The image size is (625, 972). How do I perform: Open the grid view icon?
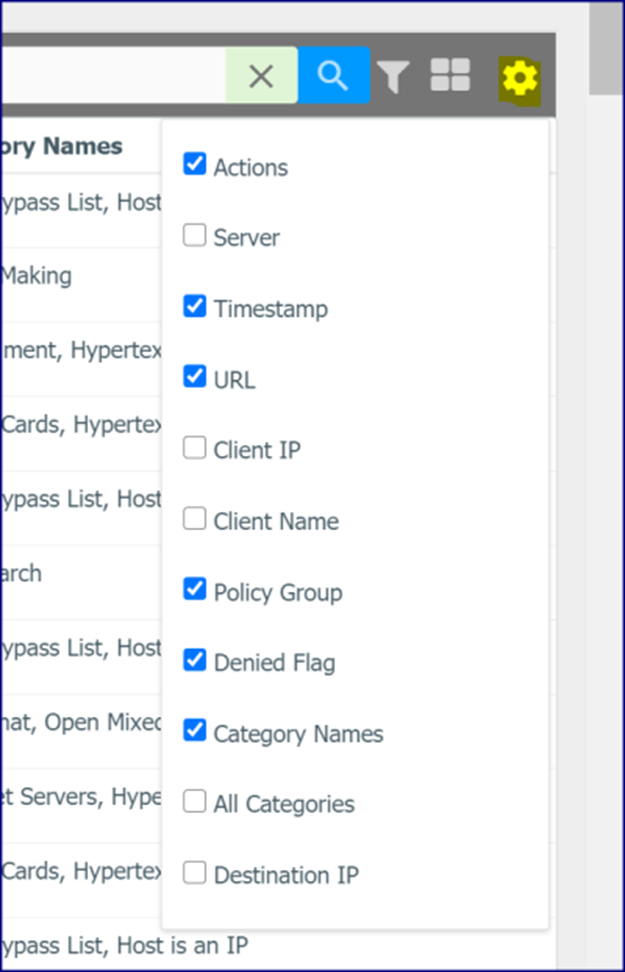(x=450, y=75)
